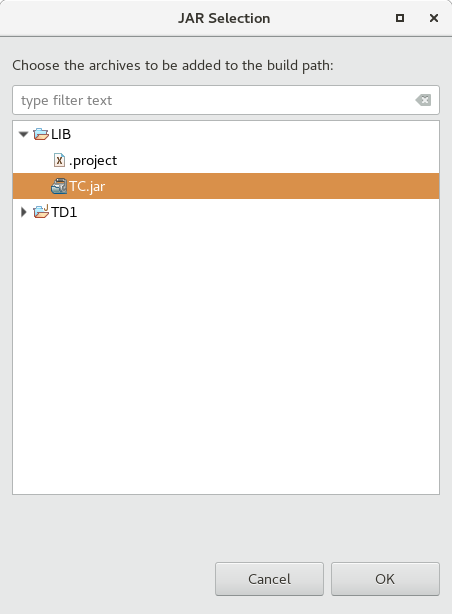Click the JAR Selection title bar text

click(x=224, y=18)
